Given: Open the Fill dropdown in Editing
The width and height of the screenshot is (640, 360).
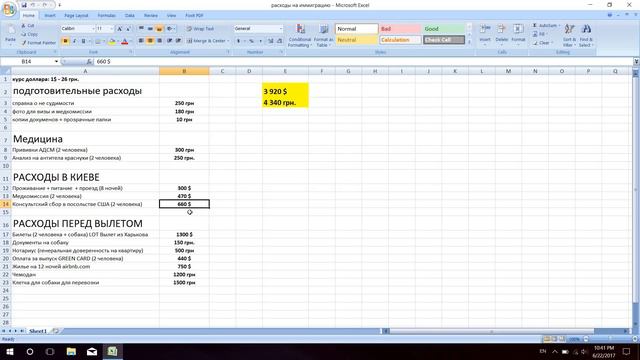Looking at the screenshot, I should point(540,34).
